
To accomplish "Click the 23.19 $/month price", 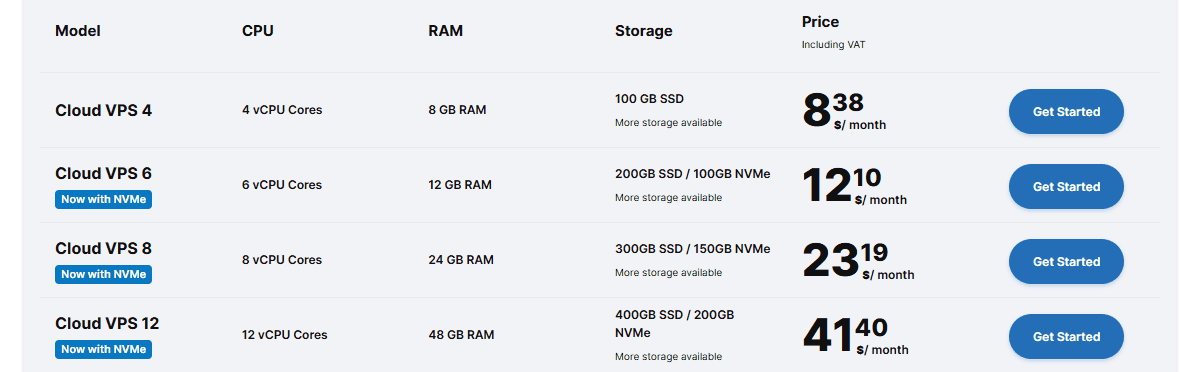I will point(858,261).
